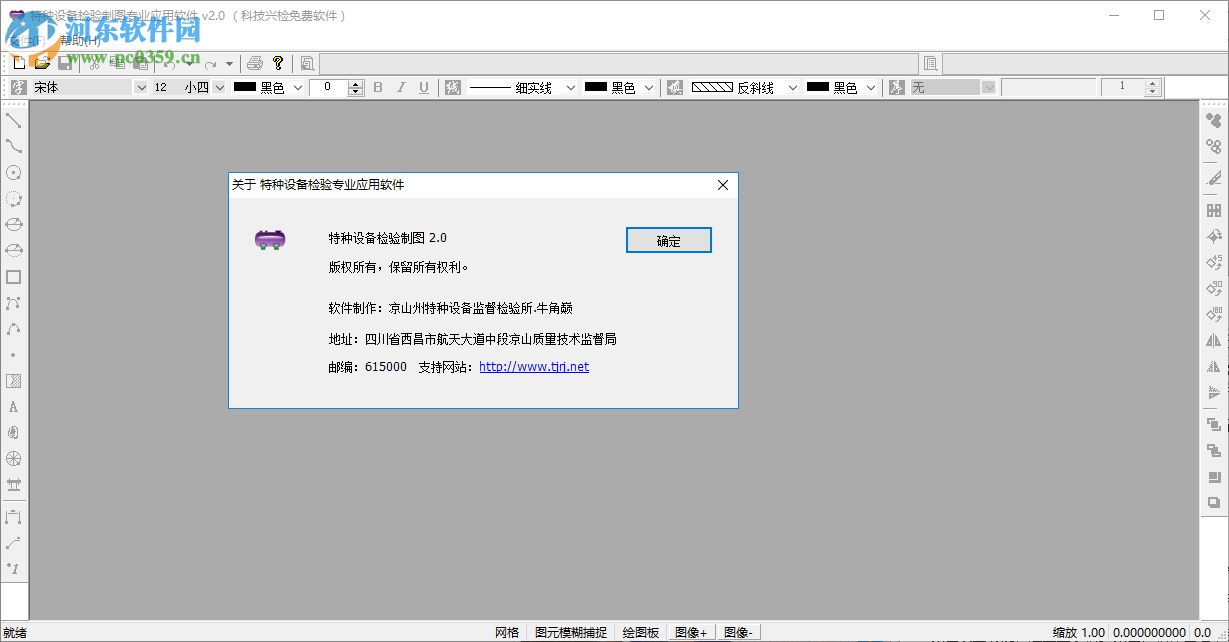Select the Text tool in the left toolbar

12,406
